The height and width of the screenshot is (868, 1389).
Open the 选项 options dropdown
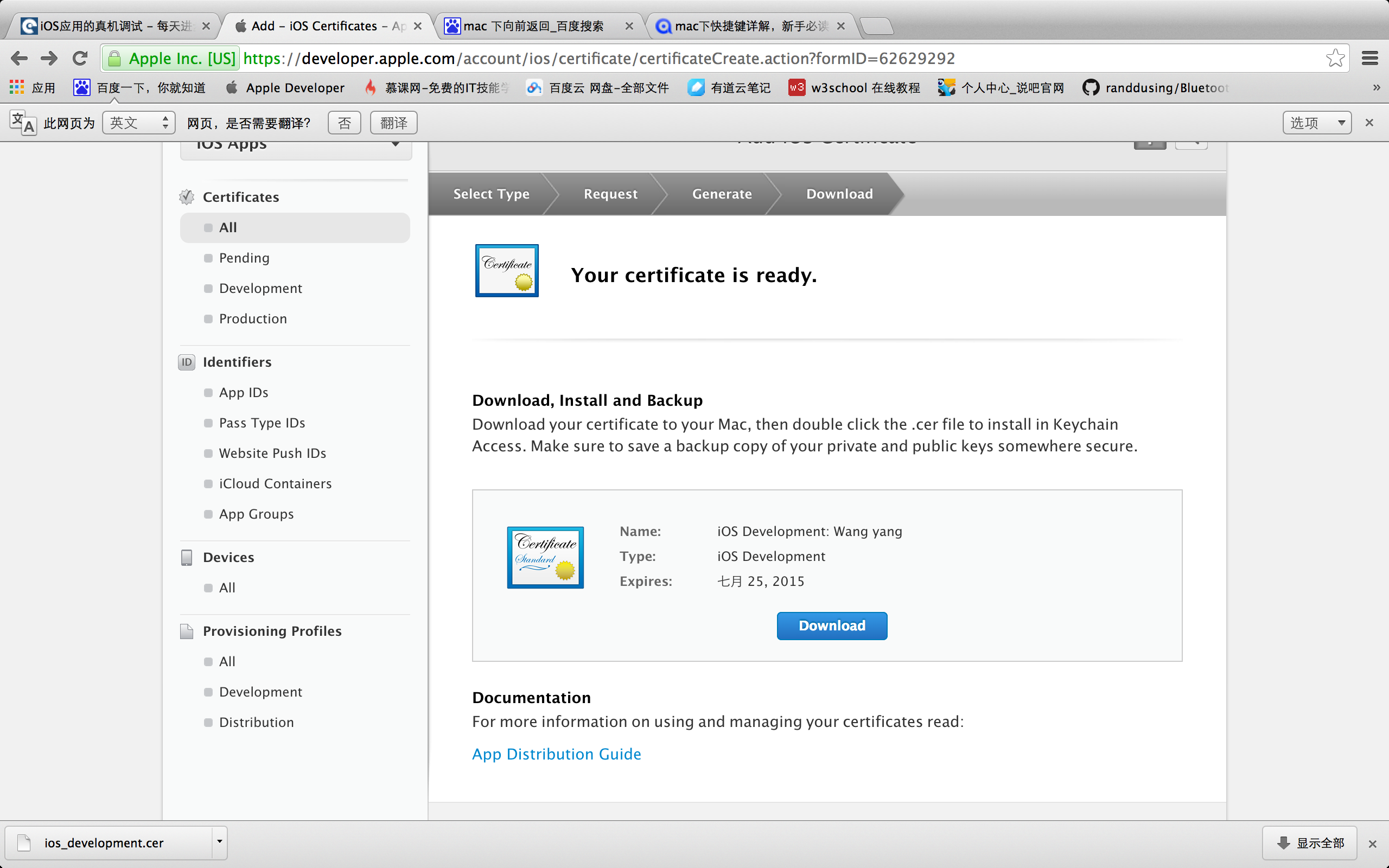[1317, 123]
